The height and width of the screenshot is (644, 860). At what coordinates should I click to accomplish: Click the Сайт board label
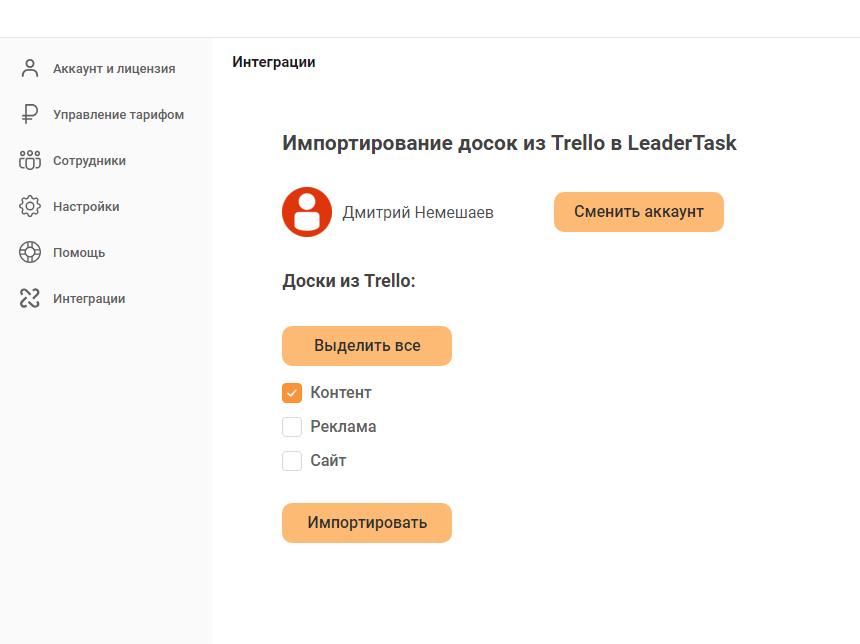328,461
